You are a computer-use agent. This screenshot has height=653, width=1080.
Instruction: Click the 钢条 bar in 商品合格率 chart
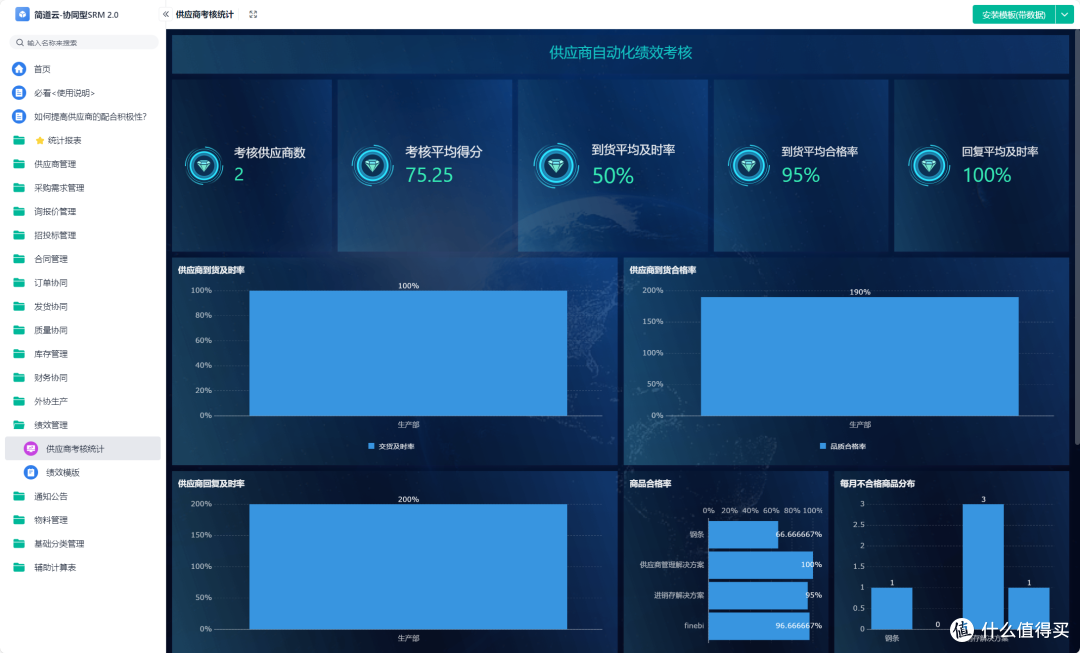(x=743, y=535)
